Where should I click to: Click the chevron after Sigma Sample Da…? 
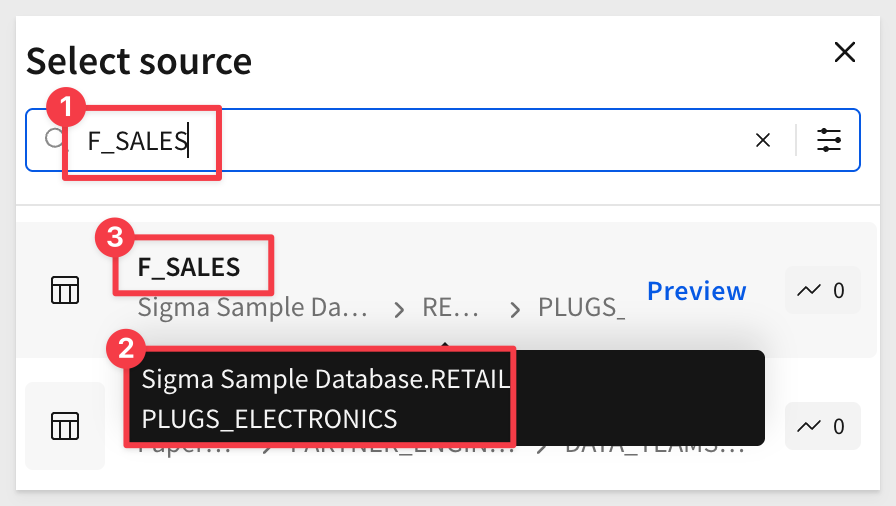399,310
